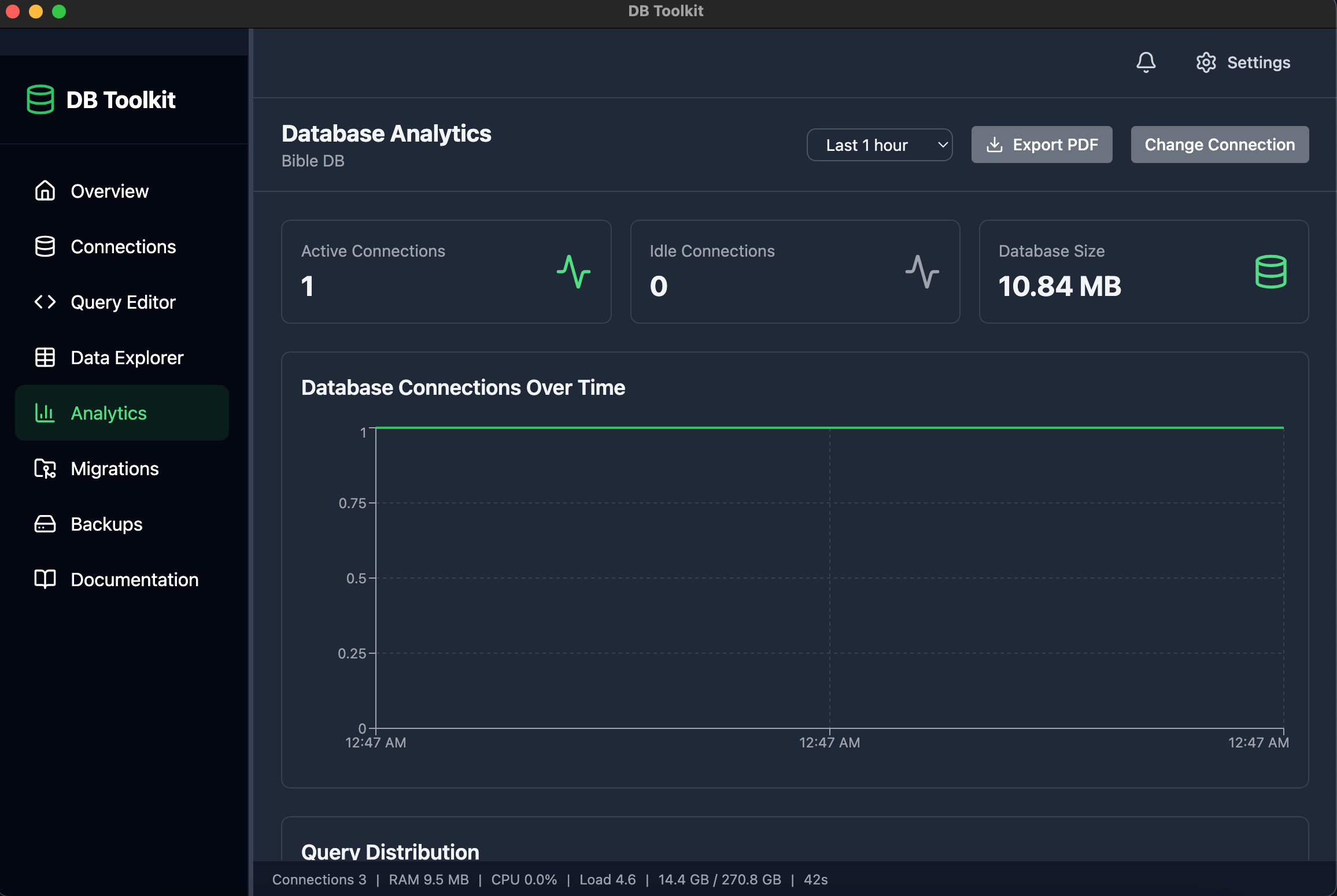Click the Overview home icon
1337x896 pixels.
pyautogui.click(x=45, y=191)
